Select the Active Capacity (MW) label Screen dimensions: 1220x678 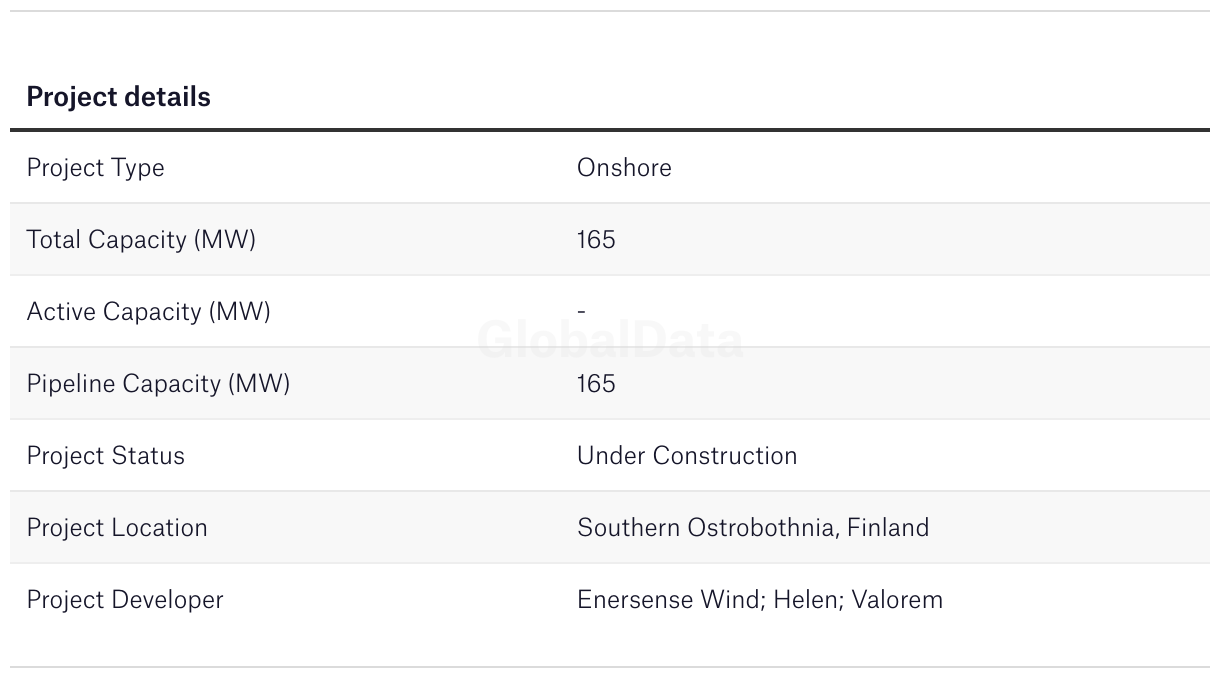[149, 312]
